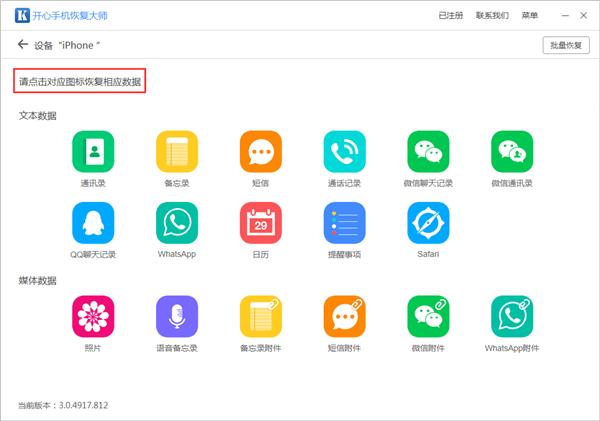600x421 pixels.
Task: Open 语音备忘录 voice memos icon
Action: pos(177,315)
